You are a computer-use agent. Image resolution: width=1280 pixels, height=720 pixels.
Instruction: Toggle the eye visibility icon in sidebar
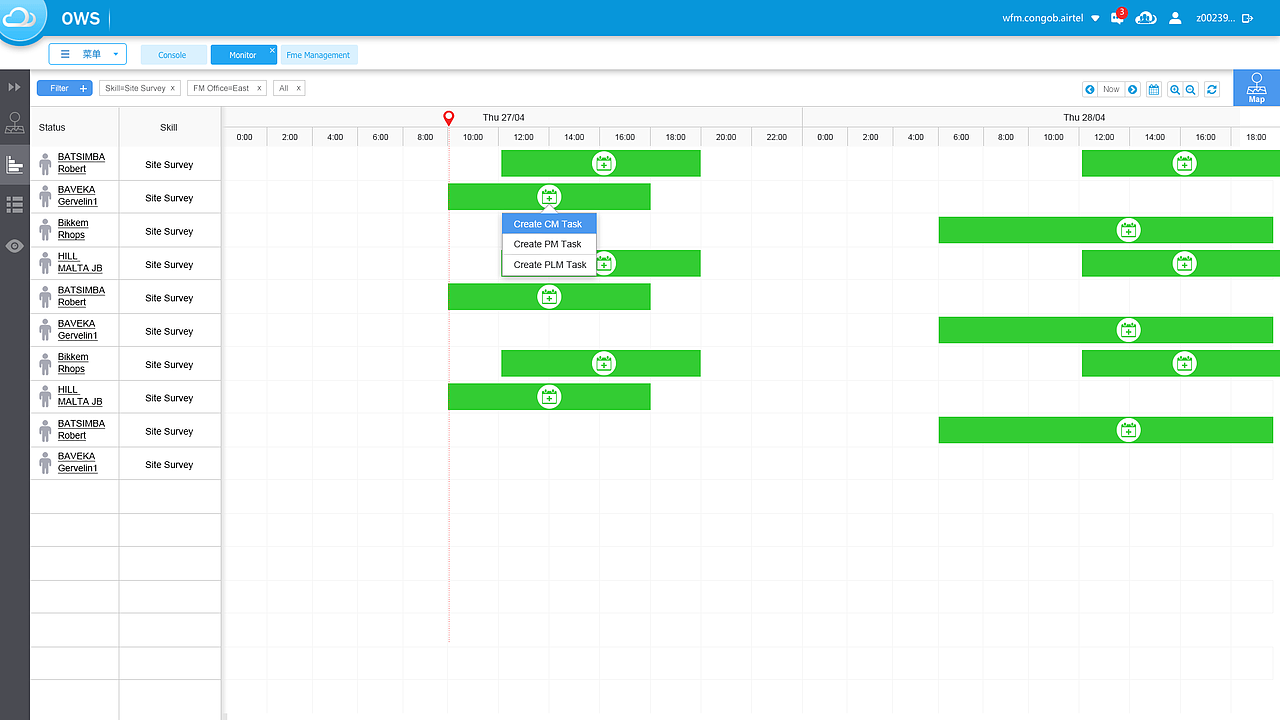click(x=15, y=246)
